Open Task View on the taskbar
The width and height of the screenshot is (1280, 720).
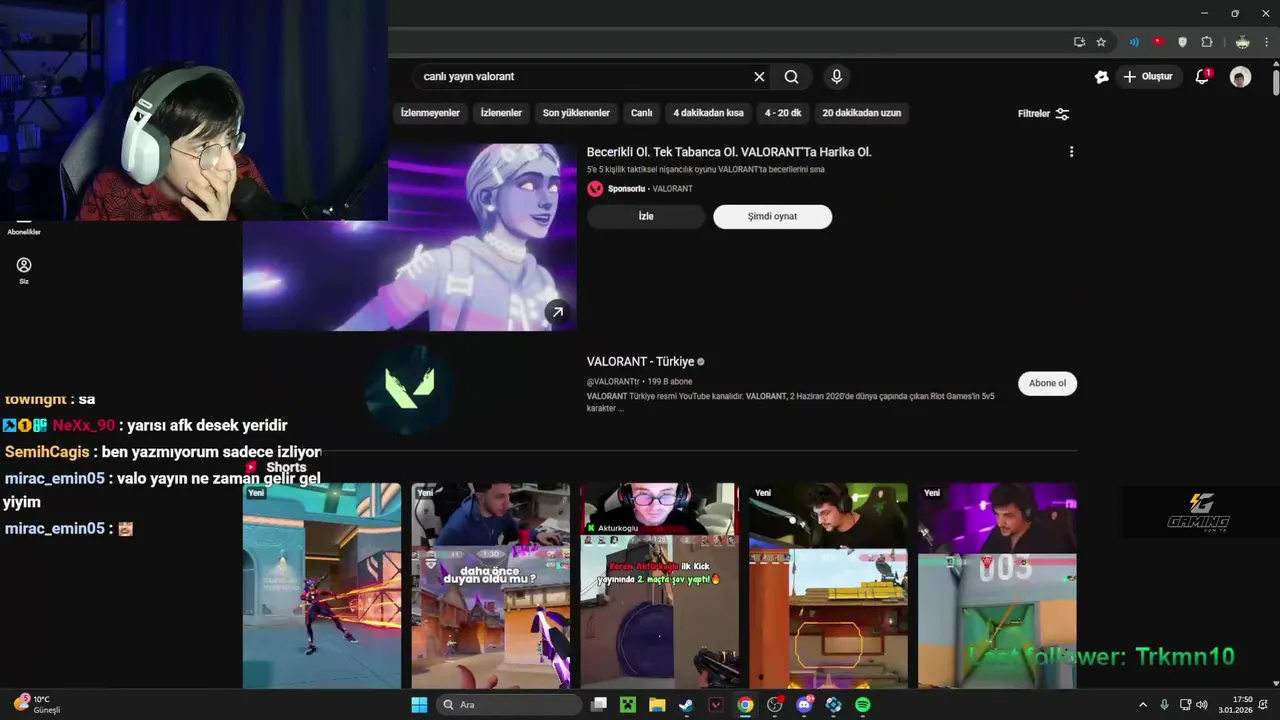point(598,705)
